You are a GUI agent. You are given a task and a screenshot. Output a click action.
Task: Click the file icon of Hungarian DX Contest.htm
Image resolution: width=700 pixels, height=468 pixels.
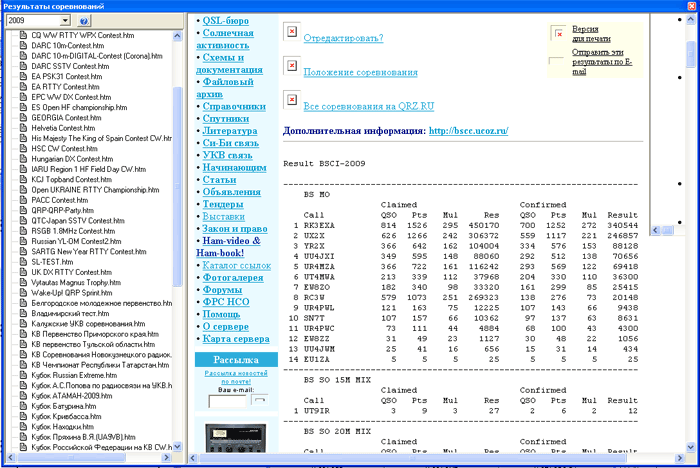point(23,159)
